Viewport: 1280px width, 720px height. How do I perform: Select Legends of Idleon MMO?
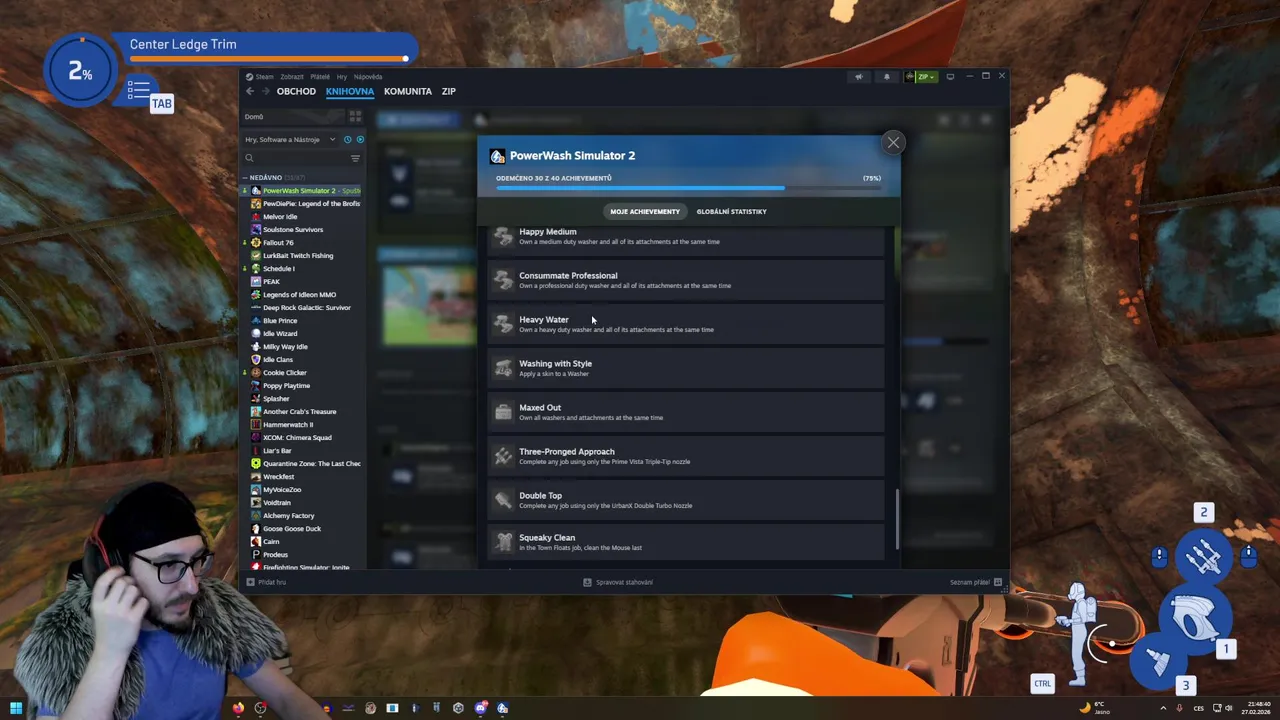click(x=299, y=294)
